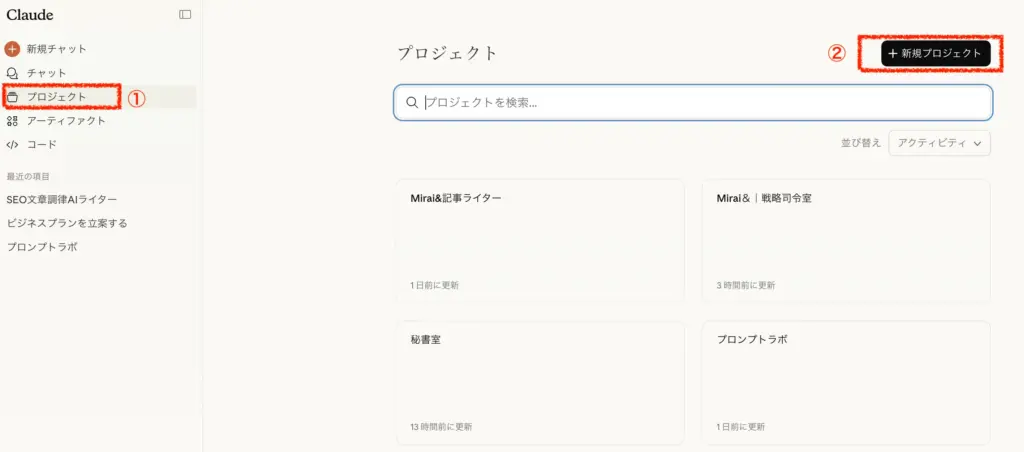Click the projects folder icon in sidebar
This screenshot has height=452, width=1024.
point(12,97)
